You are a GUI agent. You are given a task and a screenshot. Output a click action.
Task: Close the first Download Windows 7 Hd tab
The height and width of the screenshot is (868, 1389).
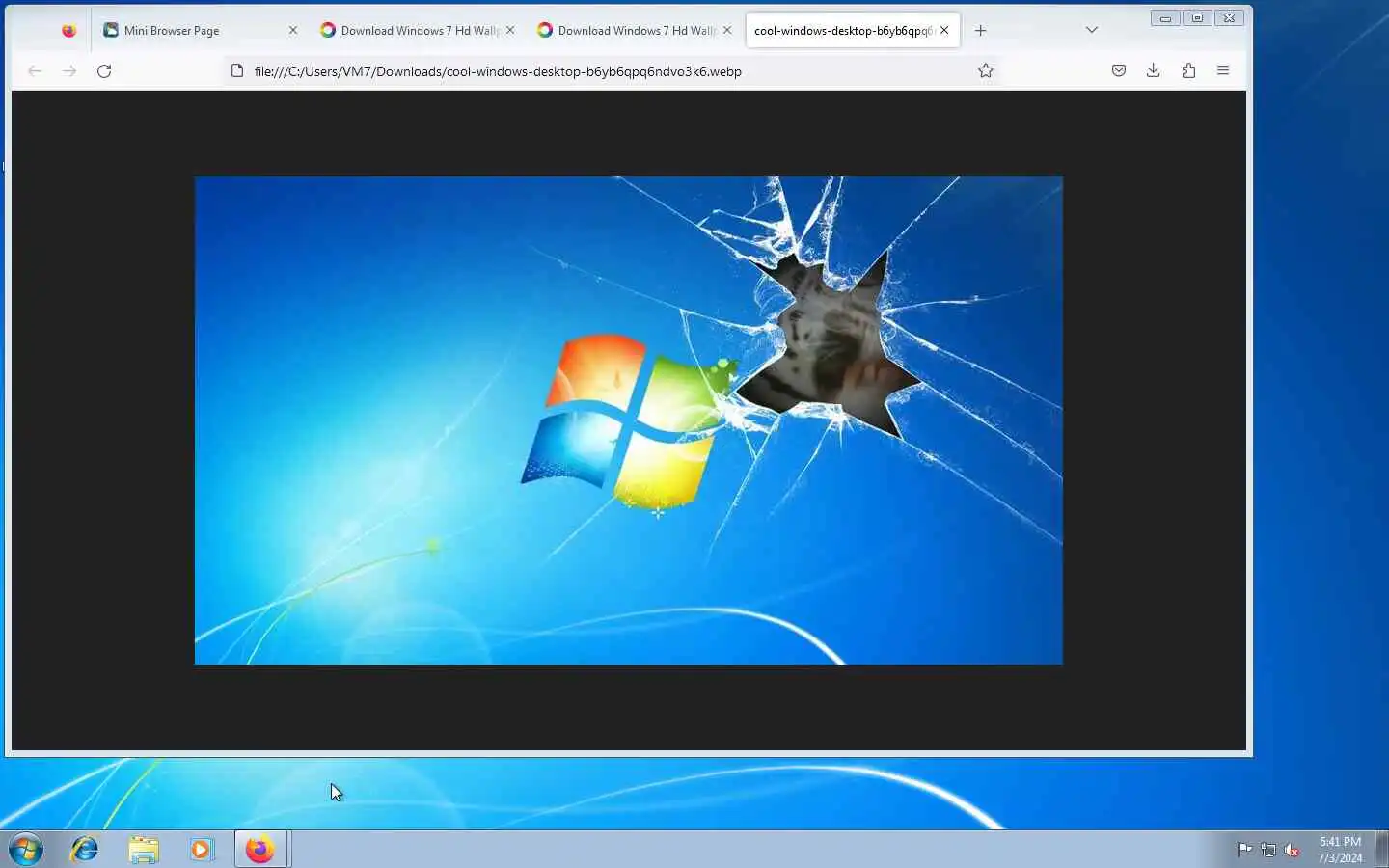click(510, 30)
